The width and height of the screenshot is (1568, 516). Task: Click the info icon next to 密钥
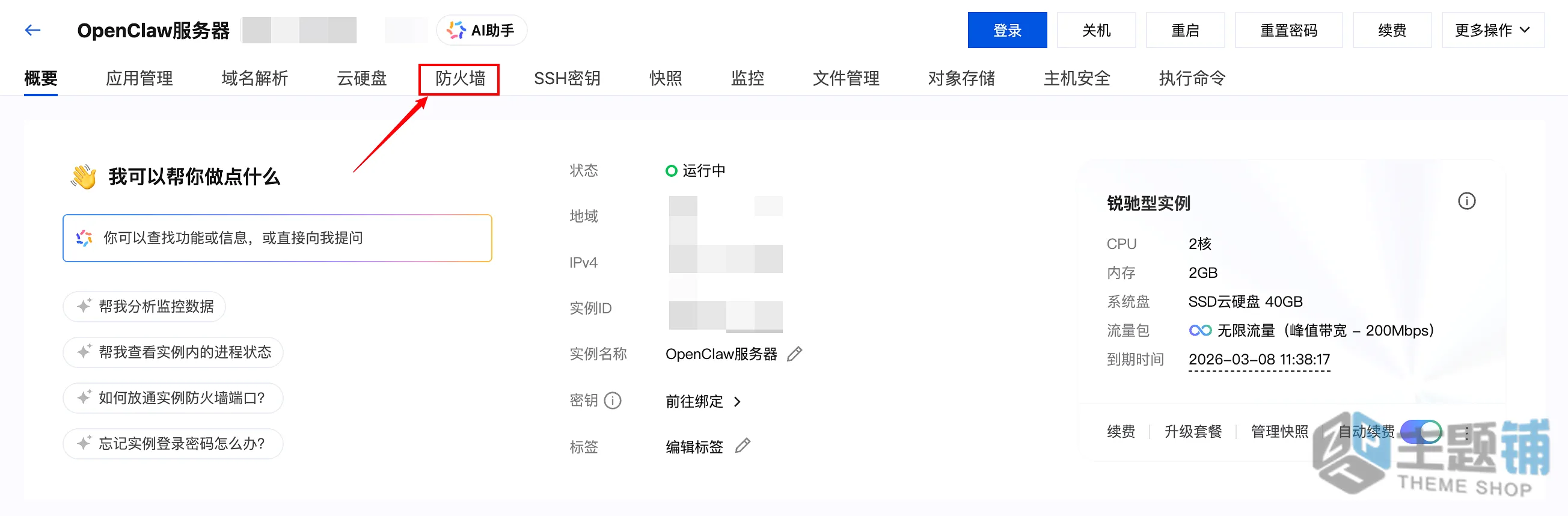[x=612, y=401]
